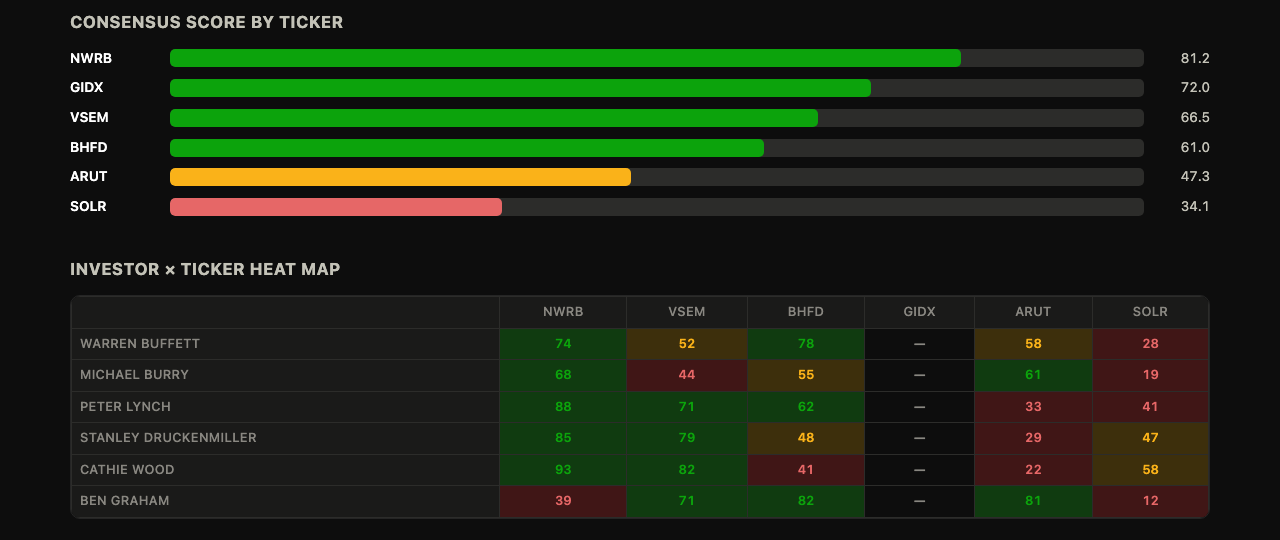This screenshot has height=540, width=1280.
Task: Click Michael Burry's BHFD cell 55
Action: point(806,375)
